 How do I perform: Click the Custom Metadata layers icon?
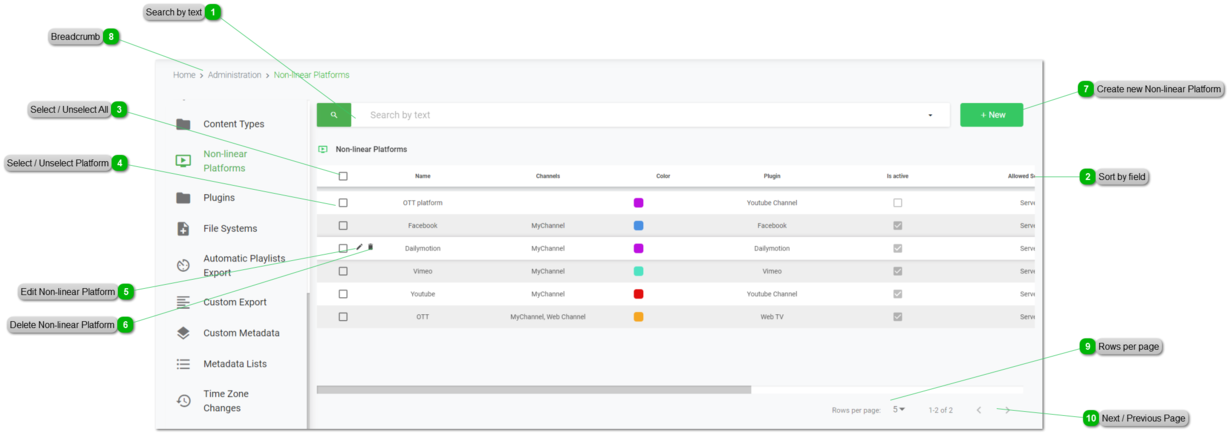point(183,333)
